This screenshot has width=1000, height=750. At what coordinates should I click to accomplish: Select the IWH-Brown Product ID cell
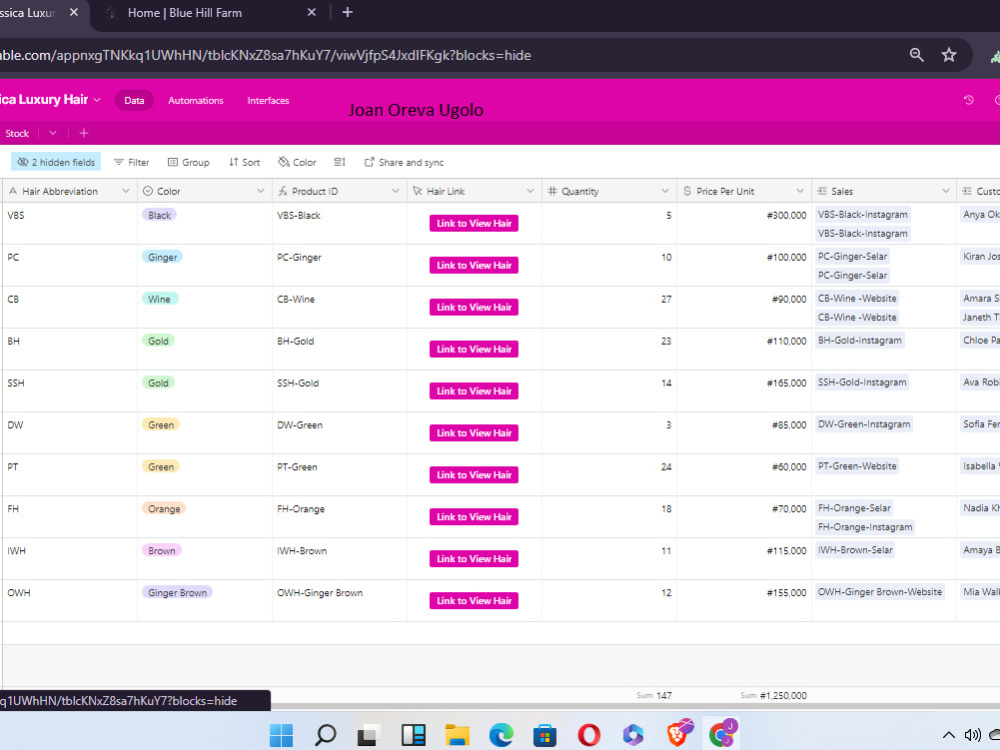339,559
